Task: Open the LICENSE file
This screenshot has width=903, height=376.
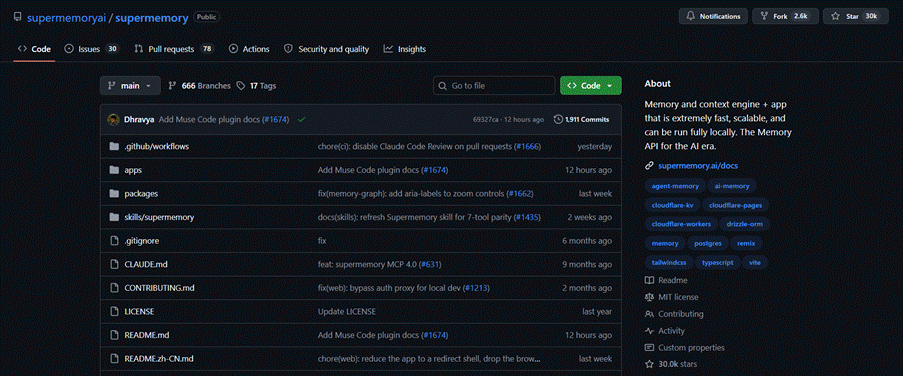Action: click(x=139, y=312)
